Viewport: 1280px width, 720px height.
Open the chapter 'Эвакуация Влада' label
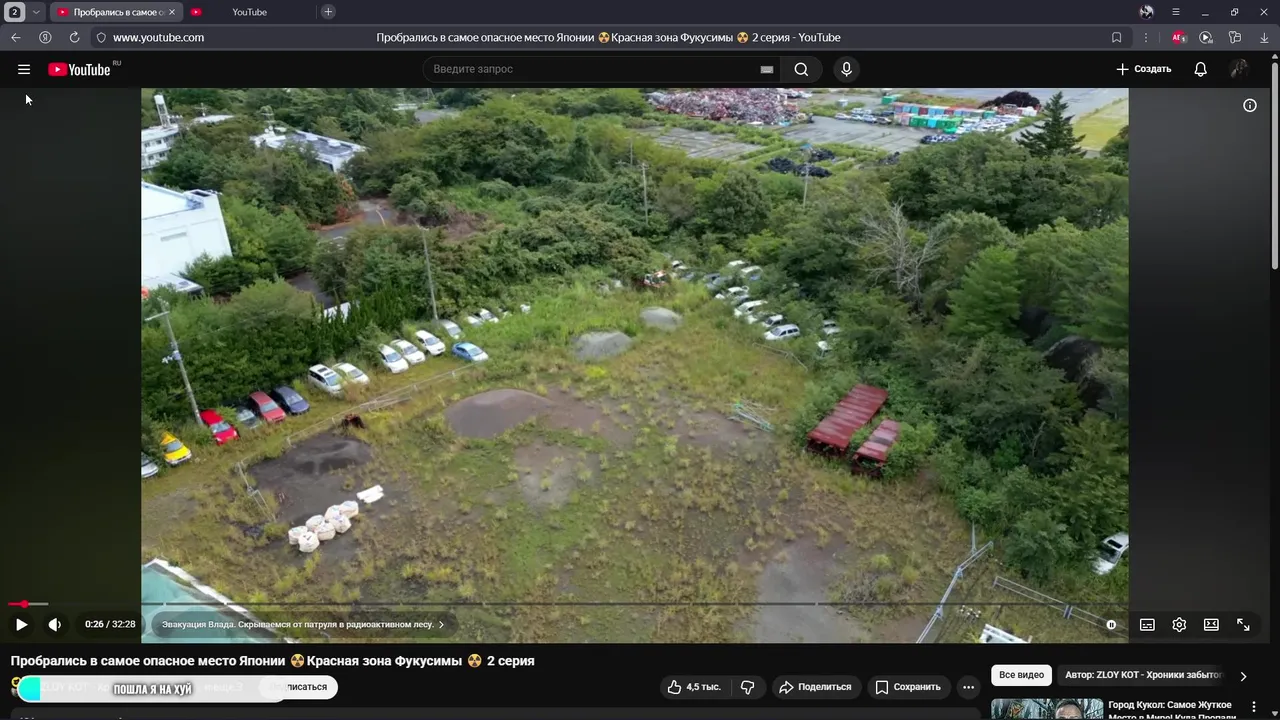303,624
